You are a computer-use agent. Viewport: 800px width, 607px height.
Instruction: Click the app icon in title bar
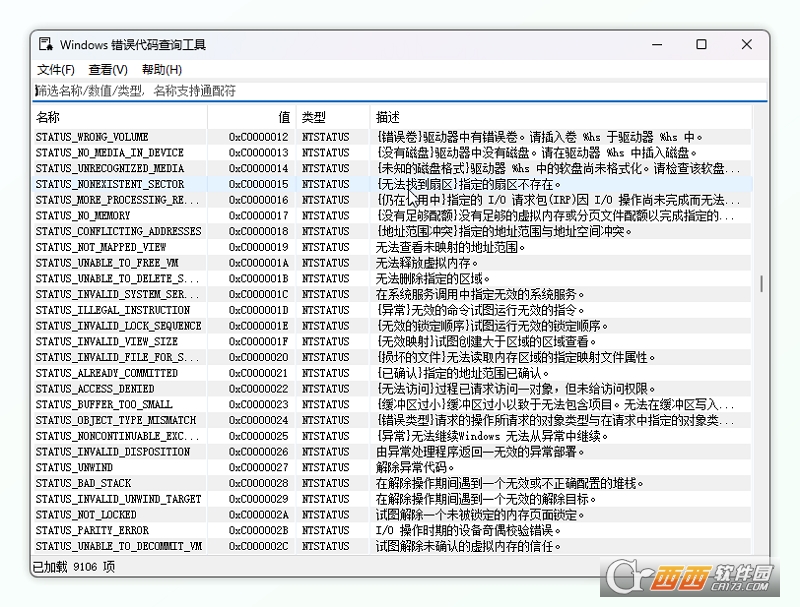point(46,44)
